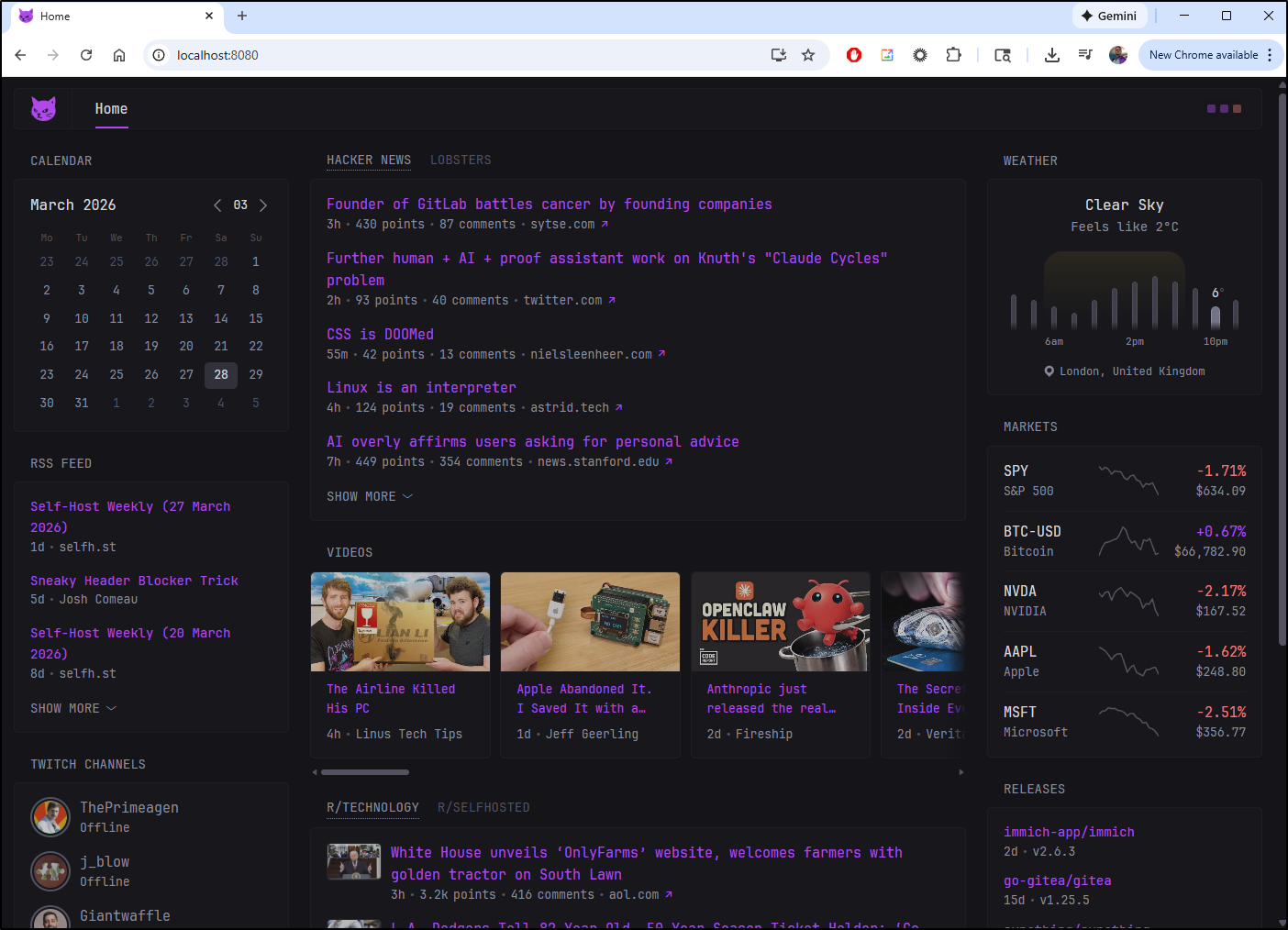Image resolution: width=1288 pixels, height=930 pixels.
Task: Click the downloads icon in the browser toolbar
Action: [1051, 55]
